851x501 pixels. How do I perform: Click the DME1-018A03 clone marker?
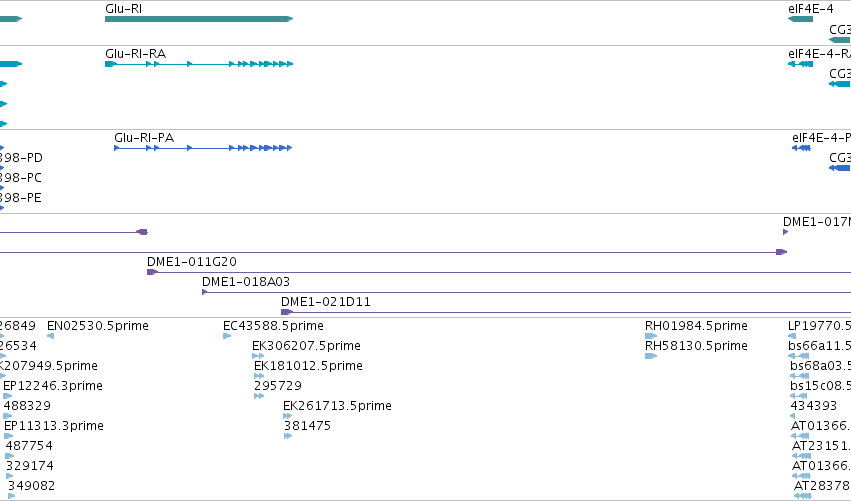tap(205, 292)
